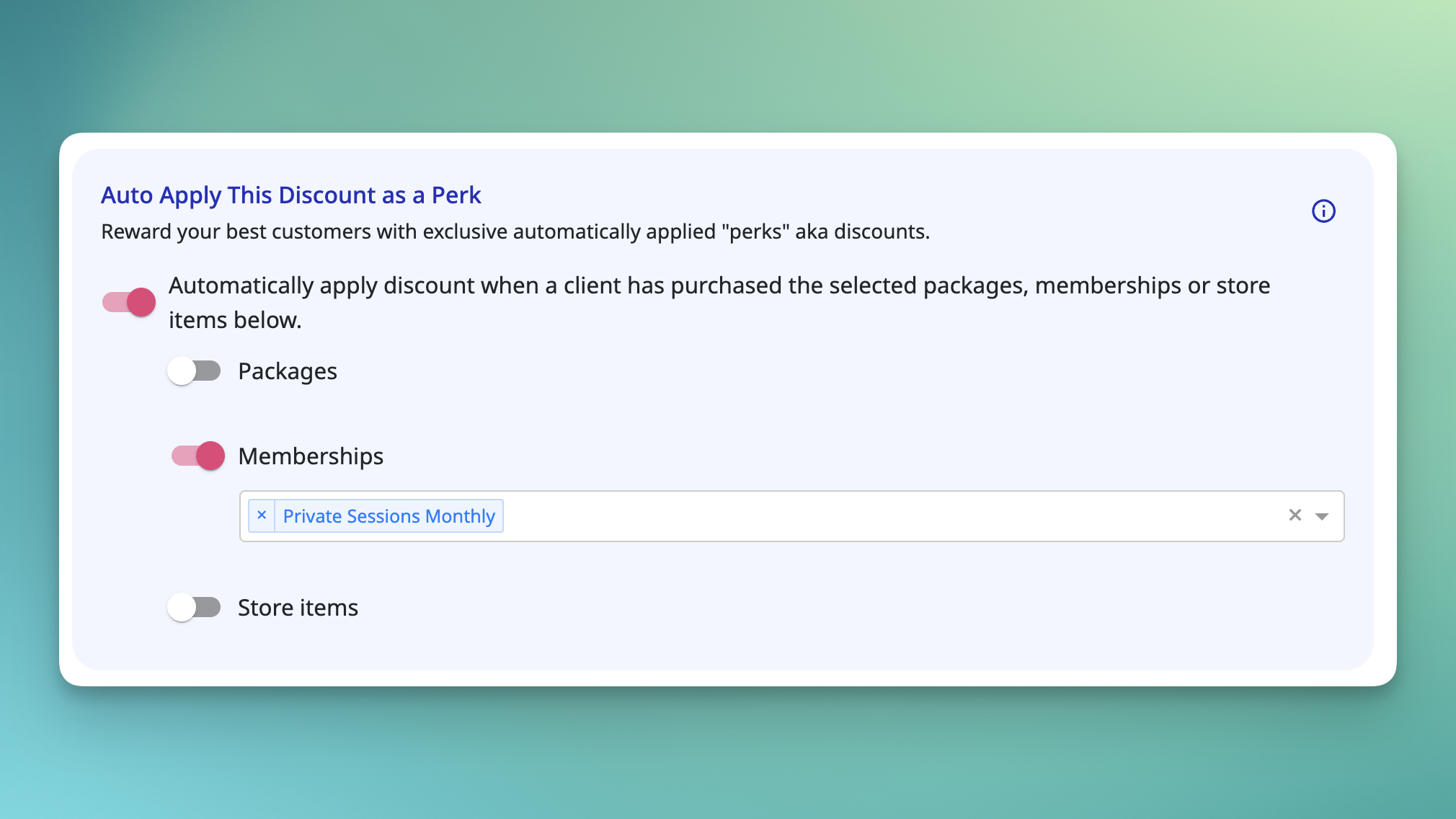Select the Private Sessions Monthly chip label
This screenshot has width=1456, height=819.
[389, 516]
